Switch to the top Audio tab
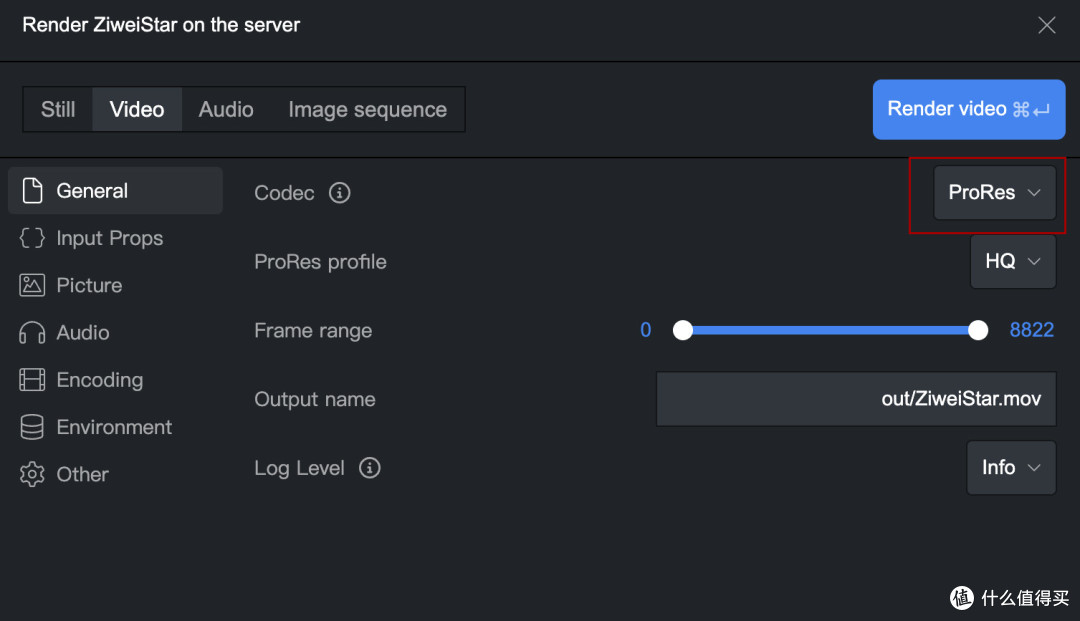Screen dimensions: 1080x621 (x=226, y=109)
